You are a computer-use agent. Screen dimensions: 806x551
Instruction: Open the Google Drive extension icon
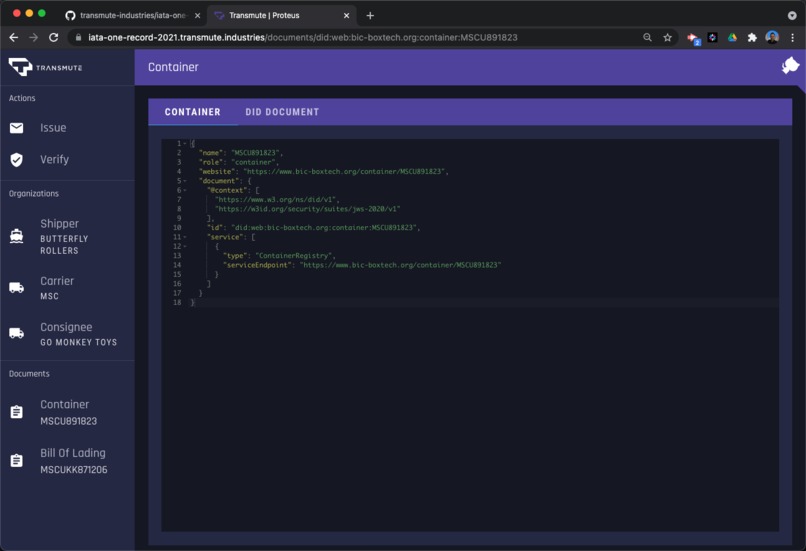click(732, 38)
